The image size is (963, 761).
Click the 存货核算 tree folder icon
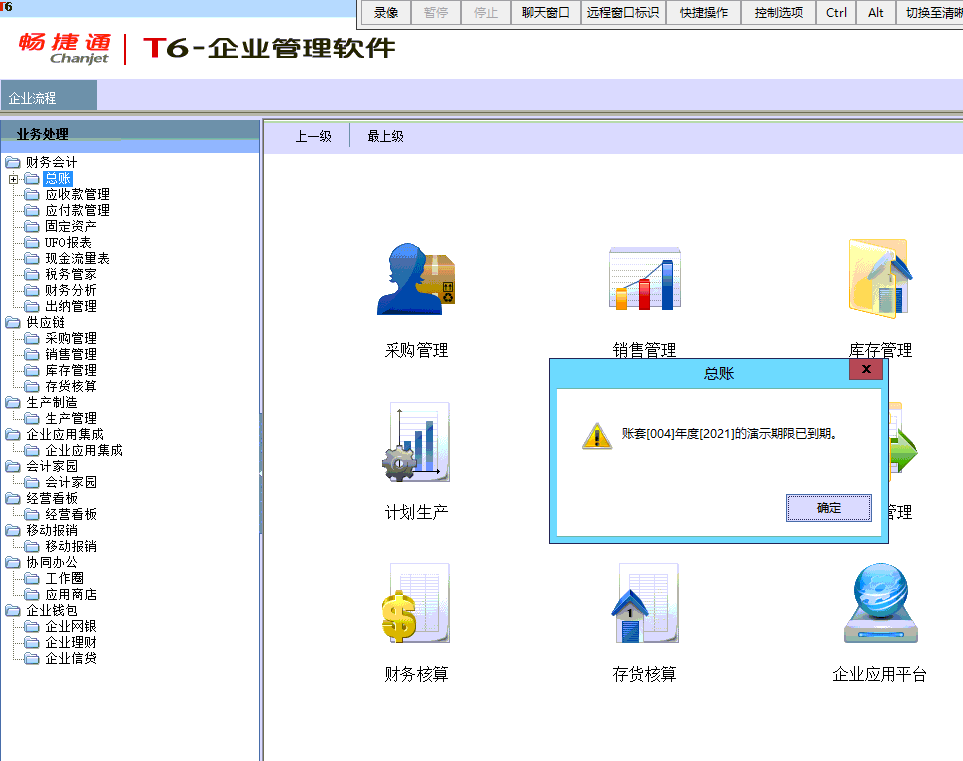pyautogui.click(x=32, y=386)
